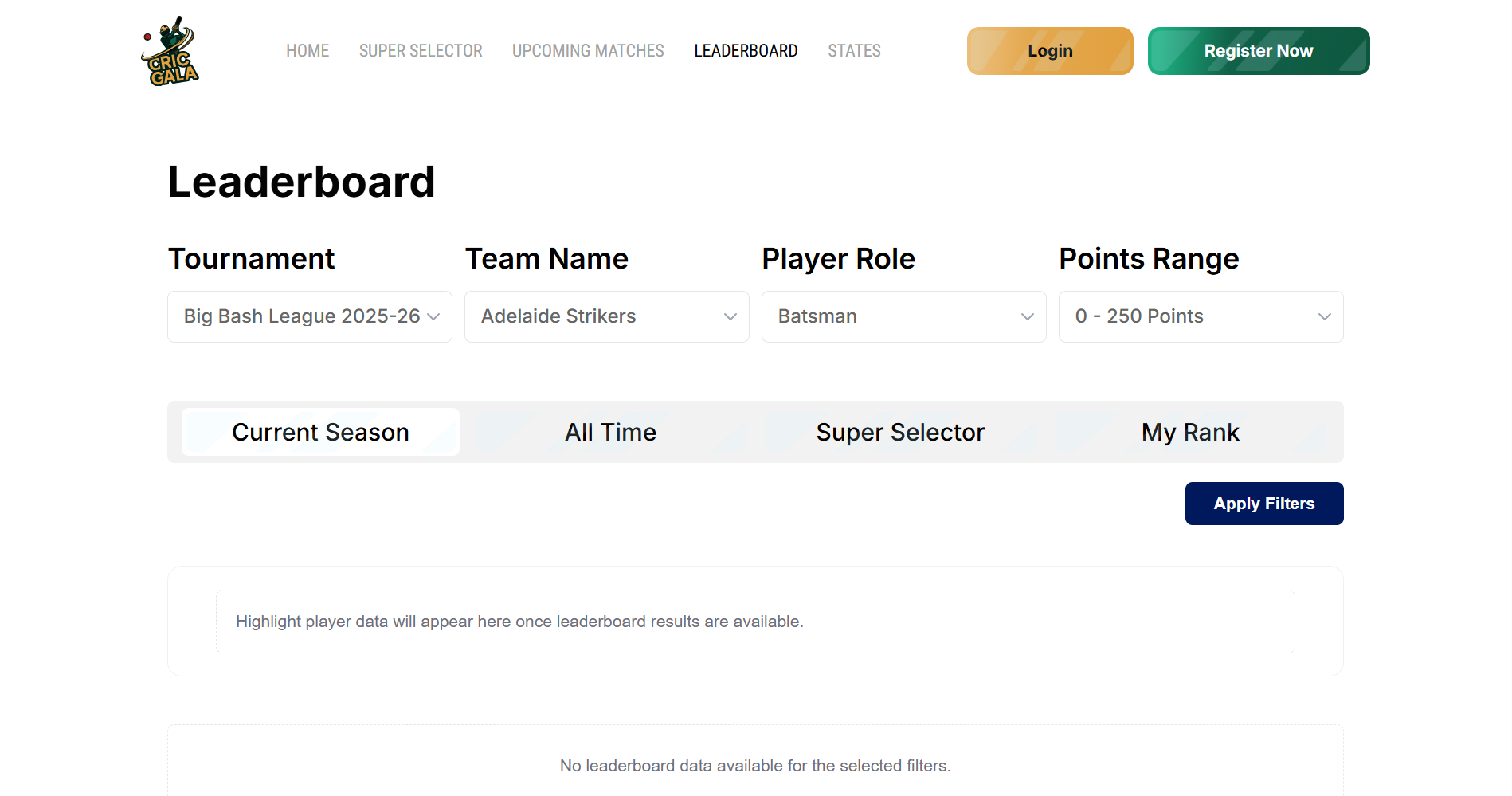Switch to the Super Selector tab
Image resolution: width=1512 pixels, height=796 pixels.
[x=900, y=432]
